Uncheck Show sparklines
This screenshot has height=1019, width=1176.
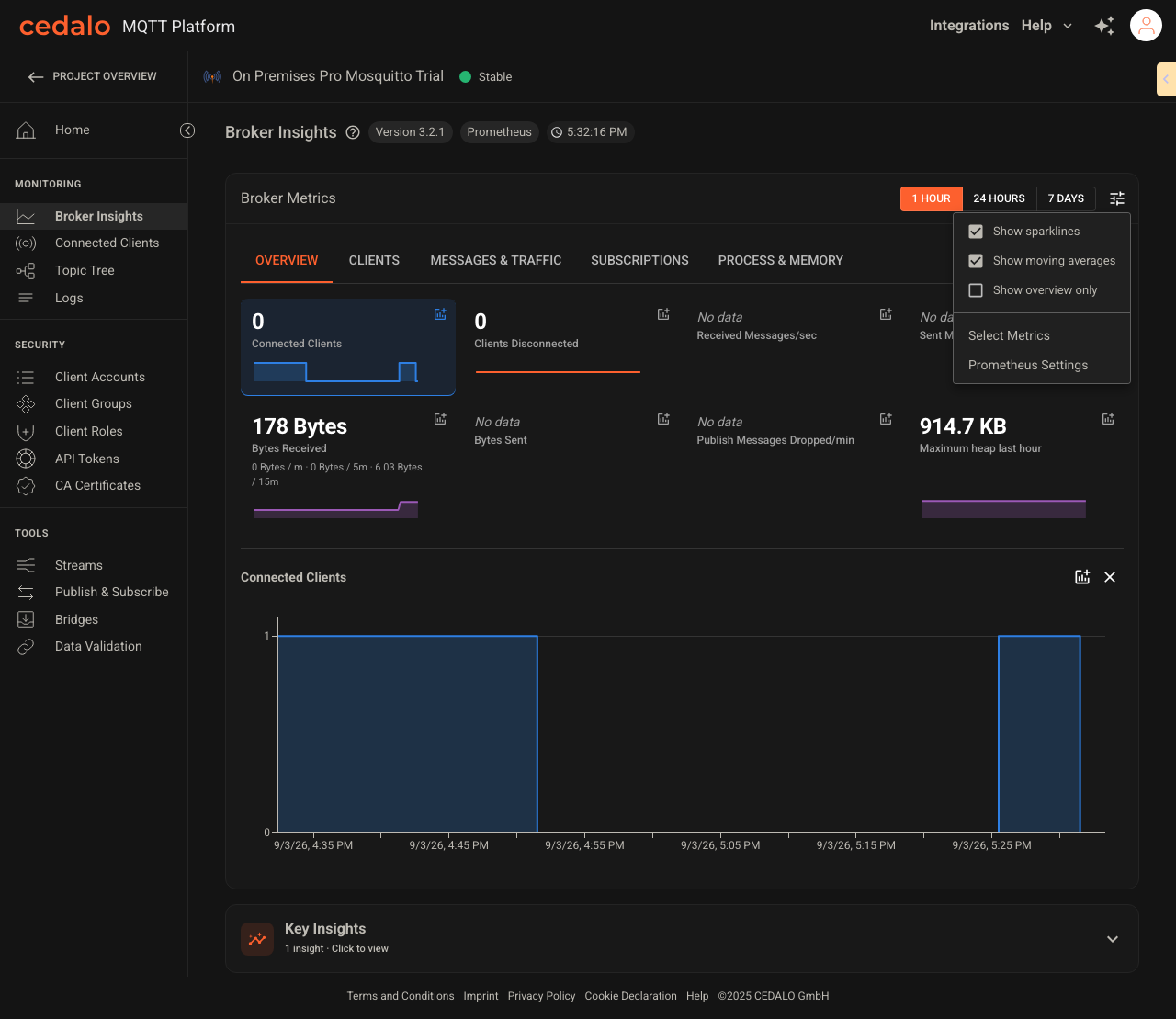(x=976, y=232)
